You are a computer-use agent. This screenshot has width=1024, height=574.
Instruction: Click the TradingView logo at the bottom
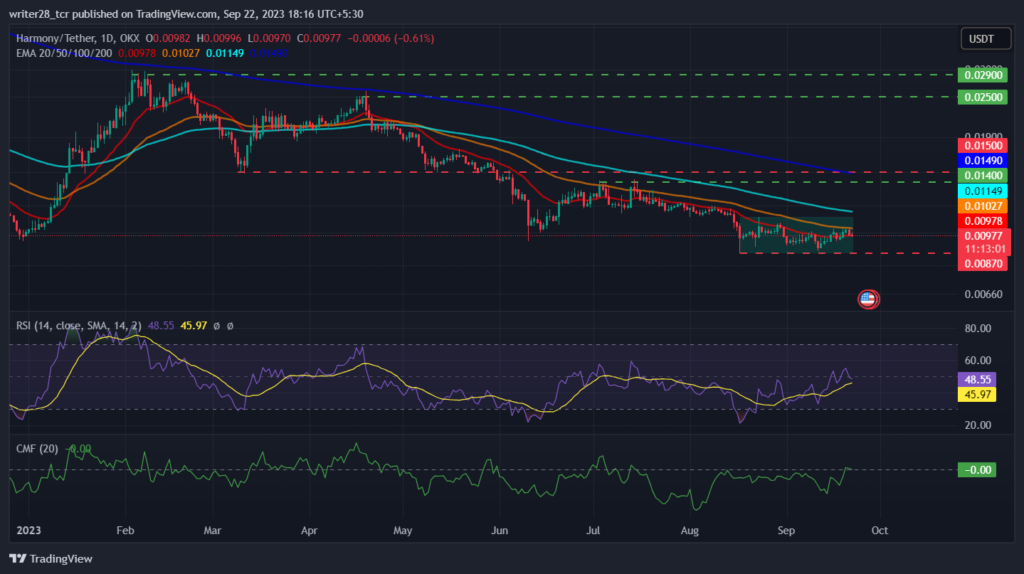click(51, 558)
